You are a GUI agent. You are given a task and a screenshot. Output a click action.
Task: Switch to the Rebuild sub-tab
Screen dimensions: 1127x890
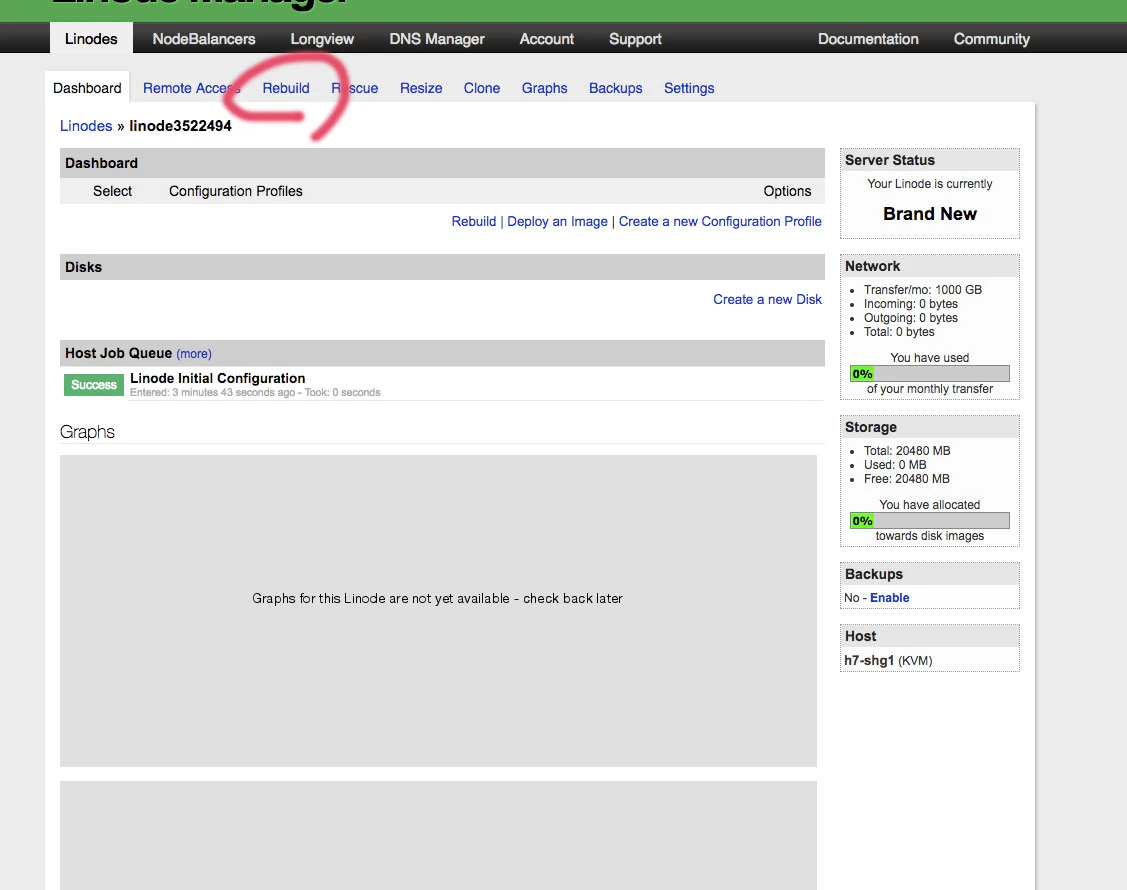(x=286, y=88)
